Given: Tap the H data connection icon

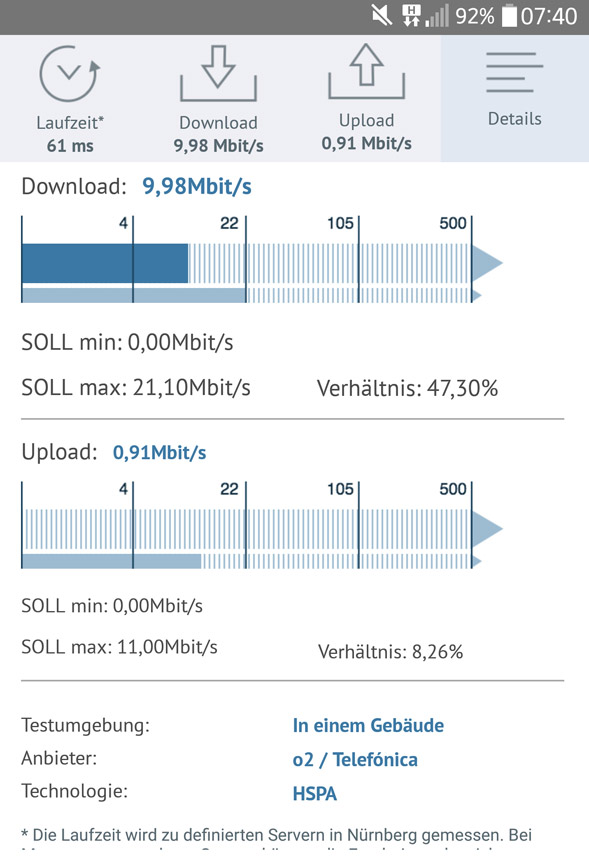Looking at the screenshot, I should [411, 15].
